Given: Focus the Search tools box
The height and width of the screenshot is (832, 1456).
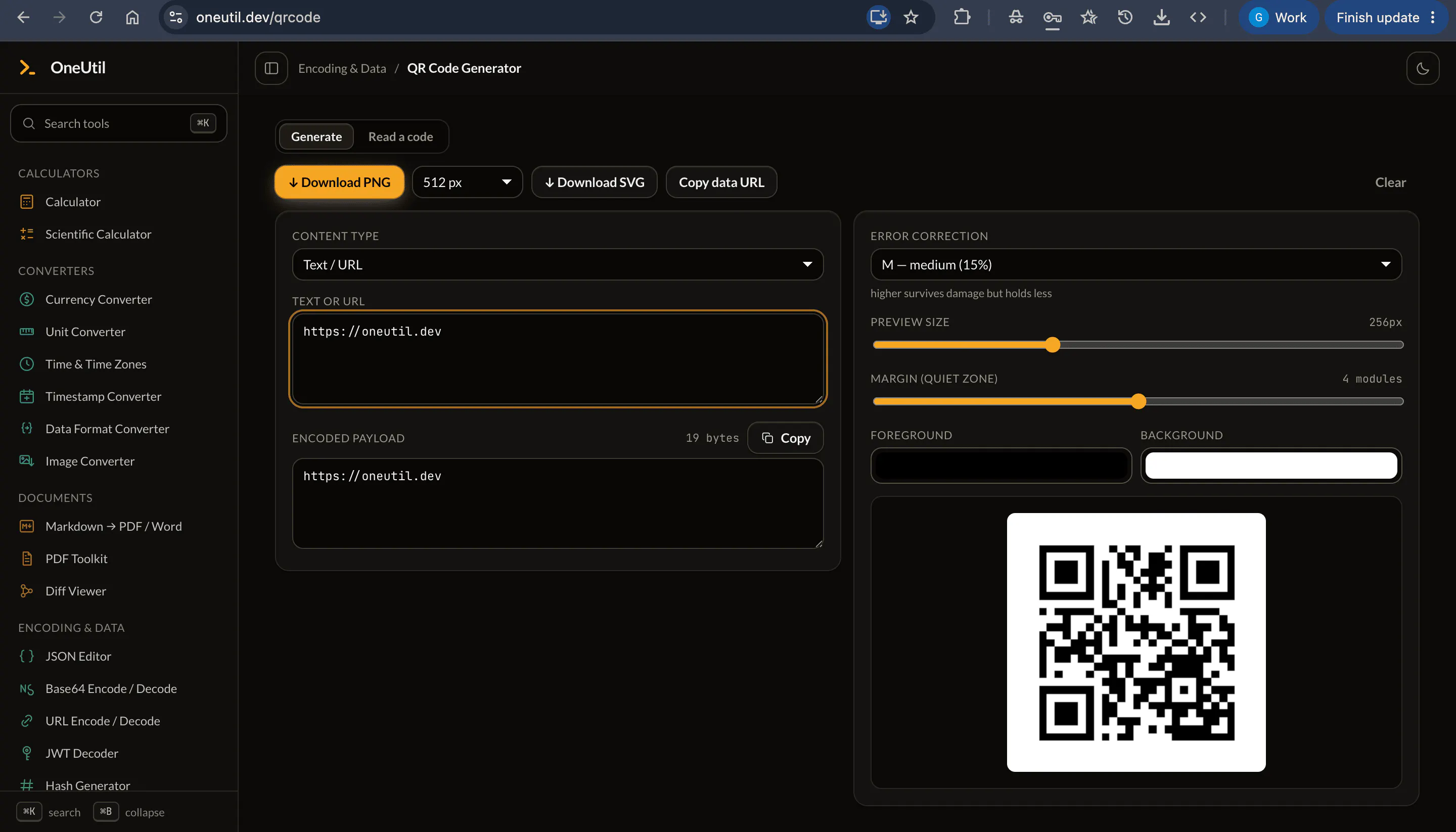Looking at the screenshot, I should click(118, 123).
